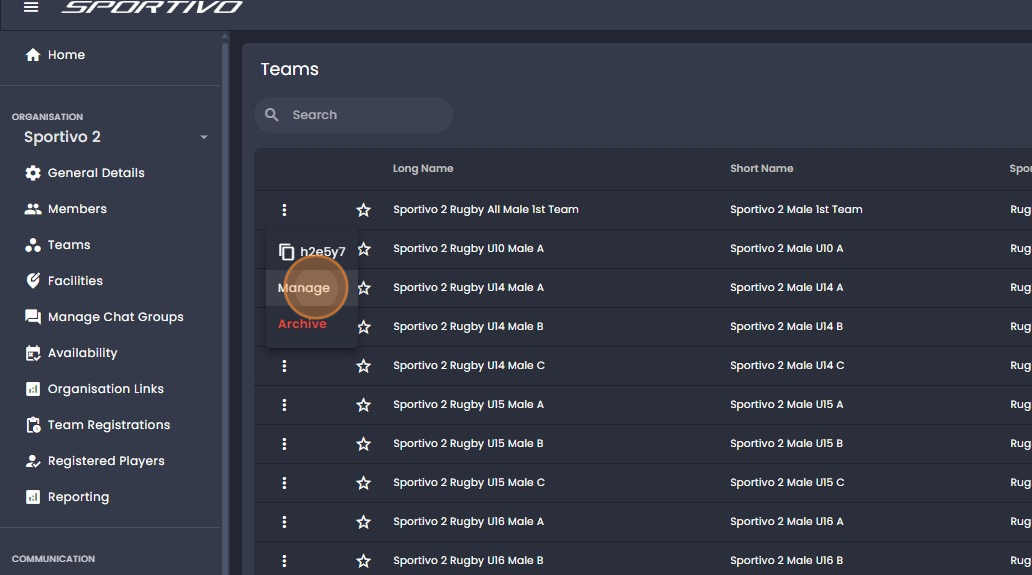The width and height of the screenshot is (1032, 575).
Task: Click the Team Registrations clipboard icon
Action: coord(33,425)
